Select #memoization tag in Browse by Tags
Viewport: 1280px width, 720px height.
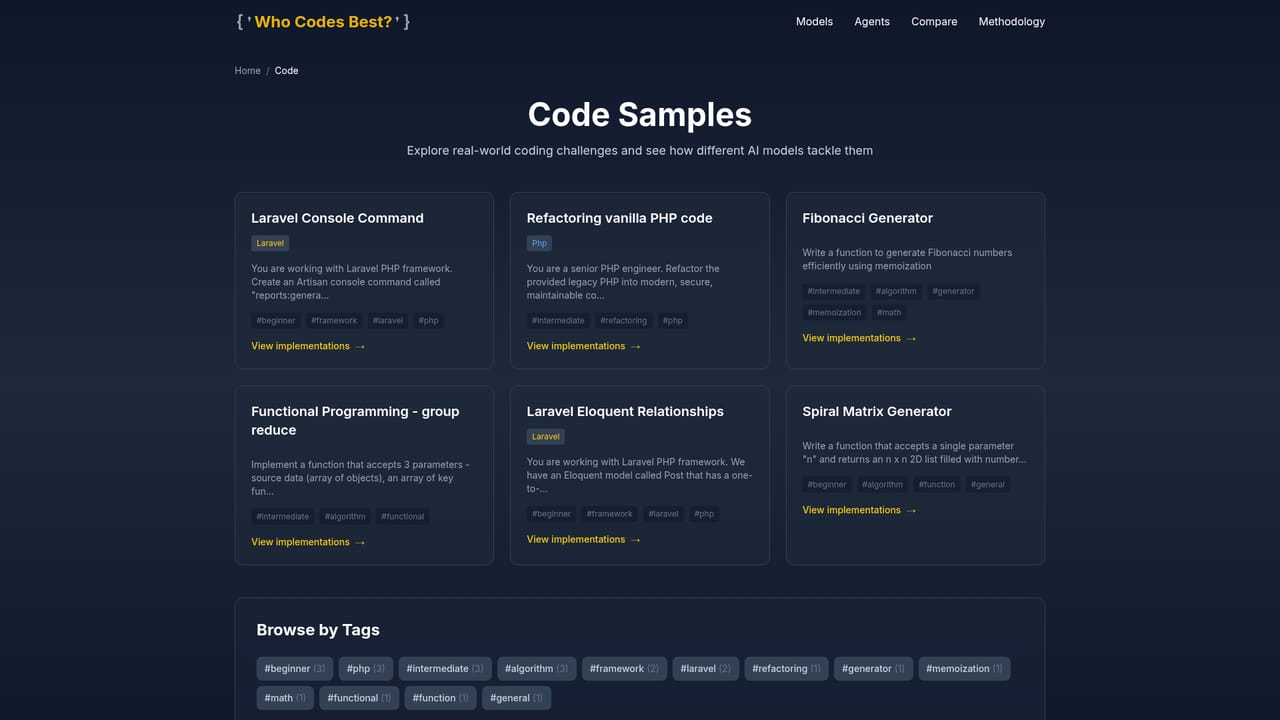[x=965, y=669]
